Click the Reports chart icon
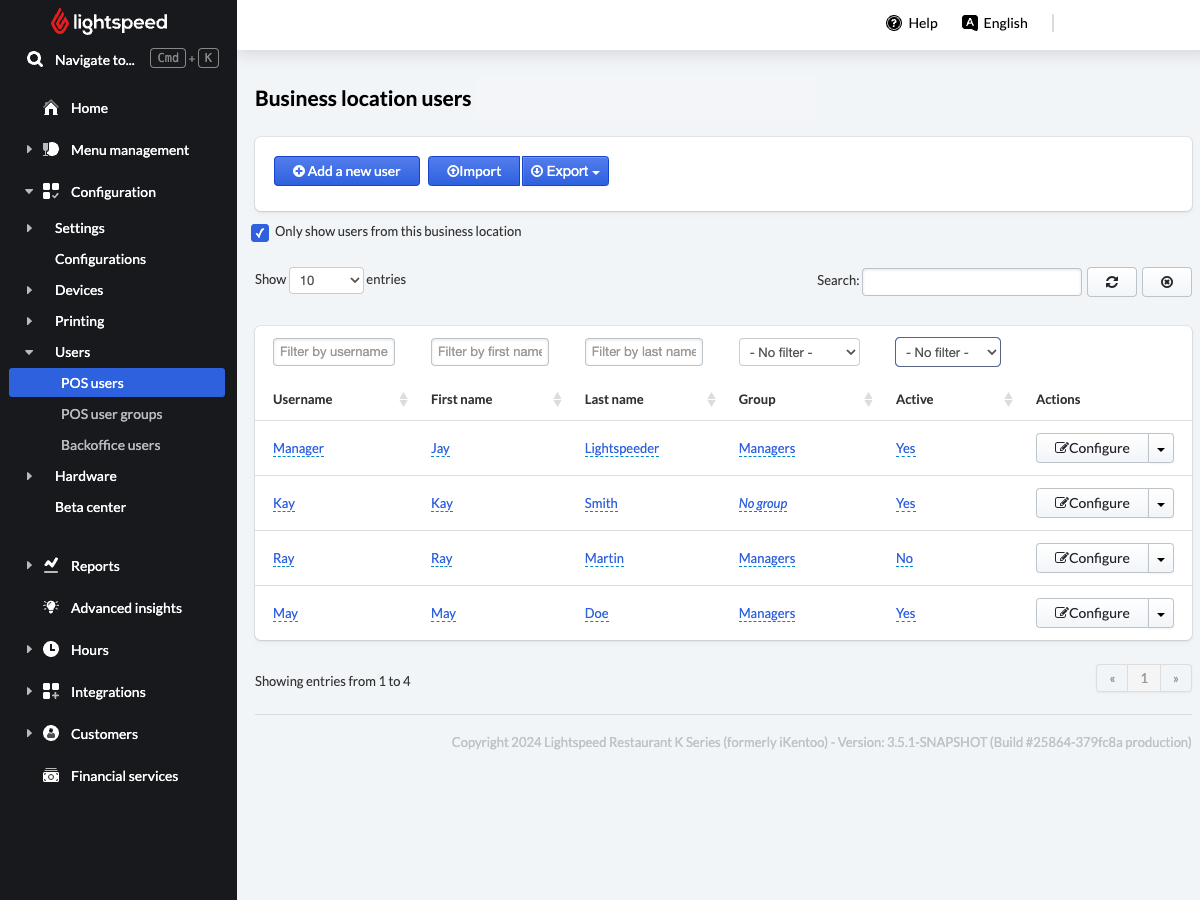1200x900 pixels. [x=51, y=566]
